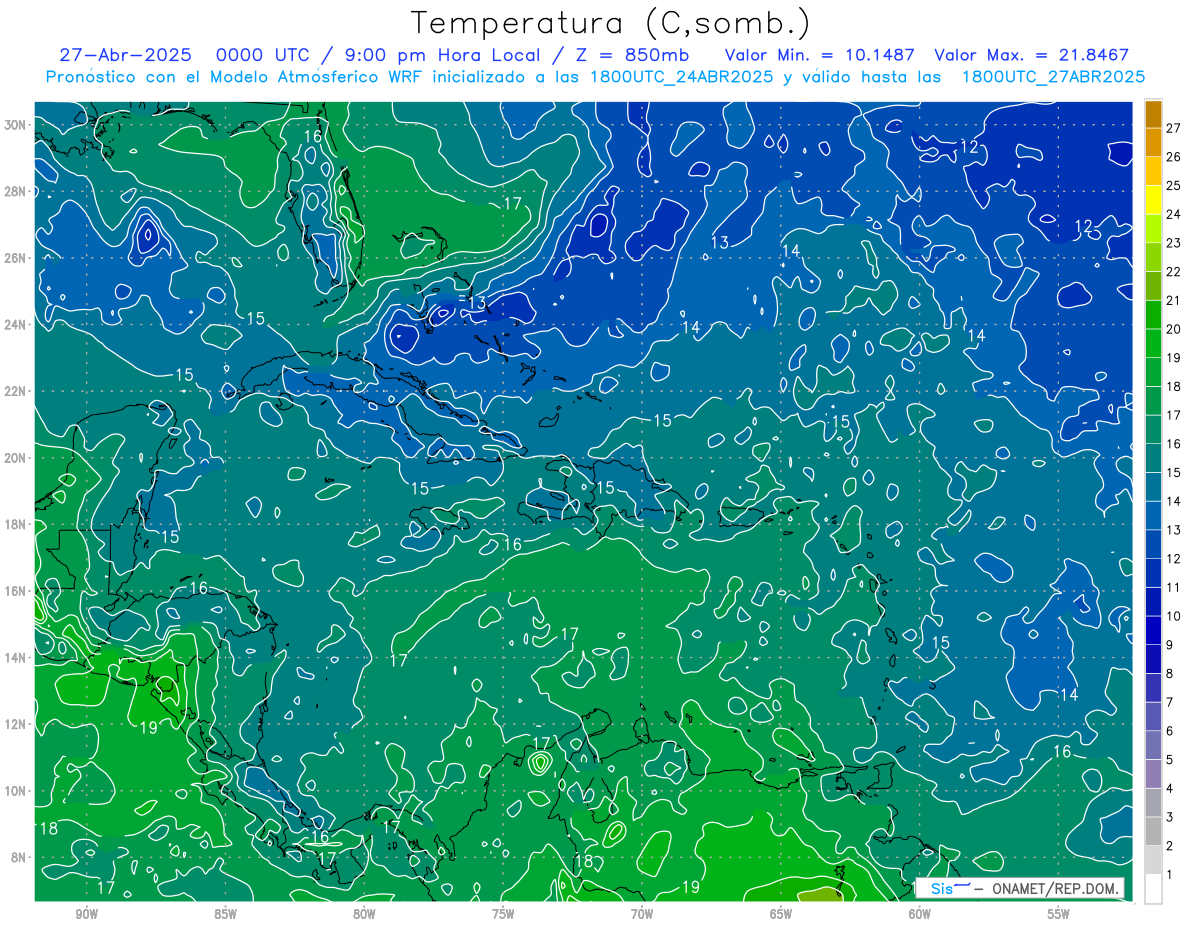The image size is (1200, 927).
Task: Click color scale tick label "8"
Action: tap(1170, 674)
